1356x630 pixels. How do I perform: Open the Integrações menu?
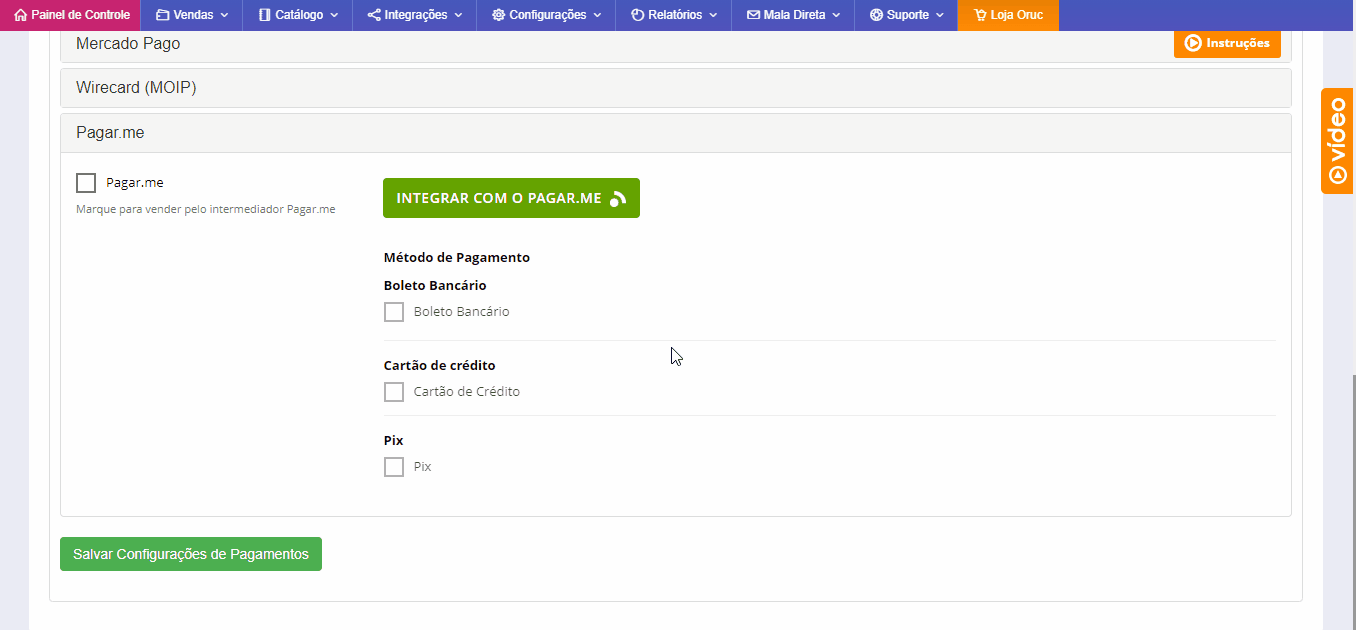[414, 15]
